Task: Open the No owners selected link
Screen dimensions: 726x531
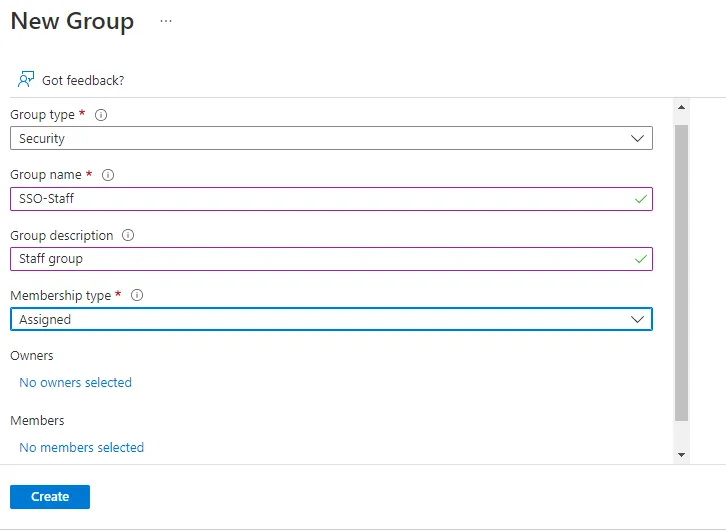Action: click(x=75, y=382)
